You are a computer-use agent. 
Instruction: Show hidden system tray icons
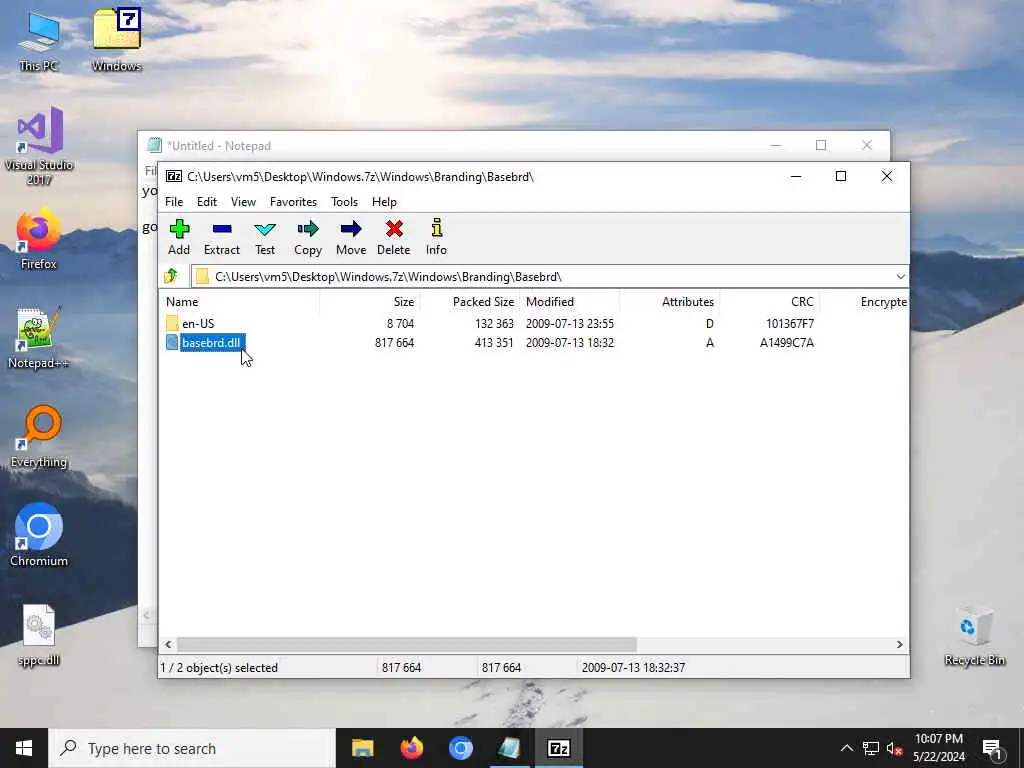846,748
